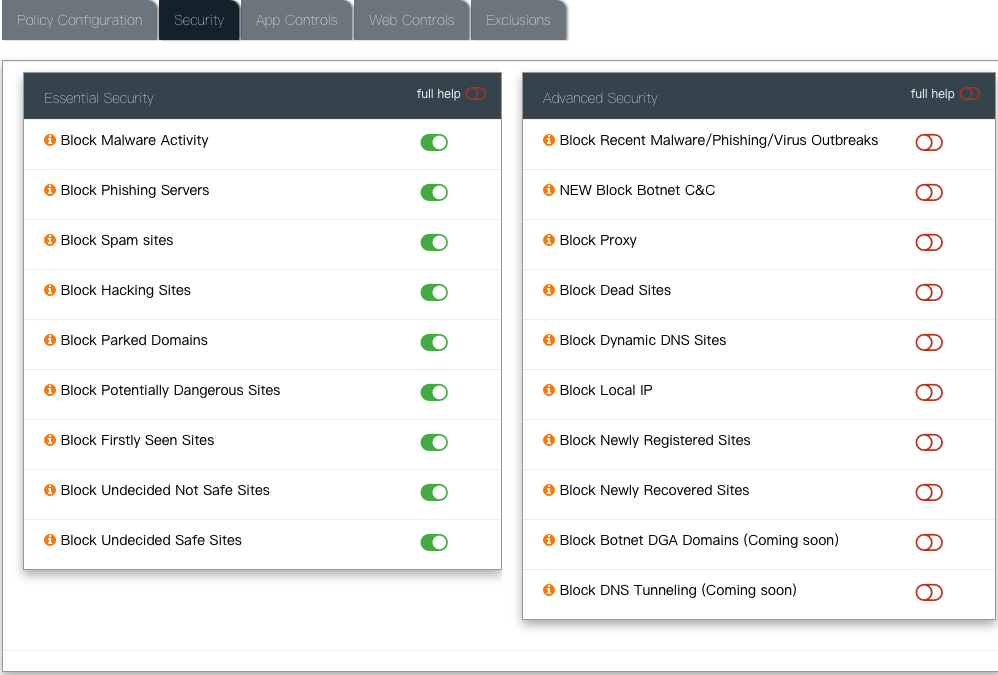
Task: Toggle full help in Advanced Security header
Action: pos(969,94)
